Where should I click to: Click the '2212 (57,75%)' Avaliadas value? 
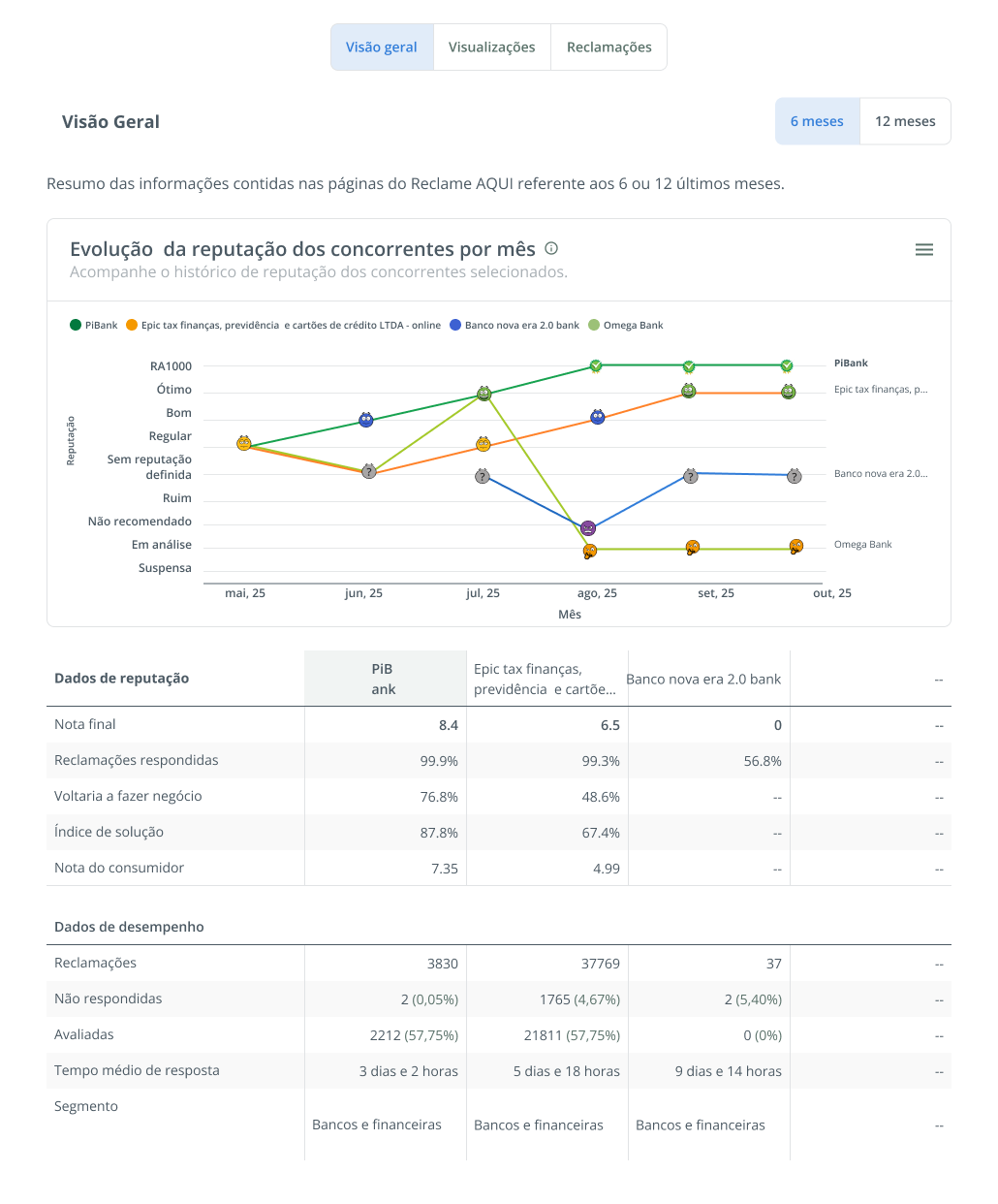pyautogui.click(x=414, y=1035)
